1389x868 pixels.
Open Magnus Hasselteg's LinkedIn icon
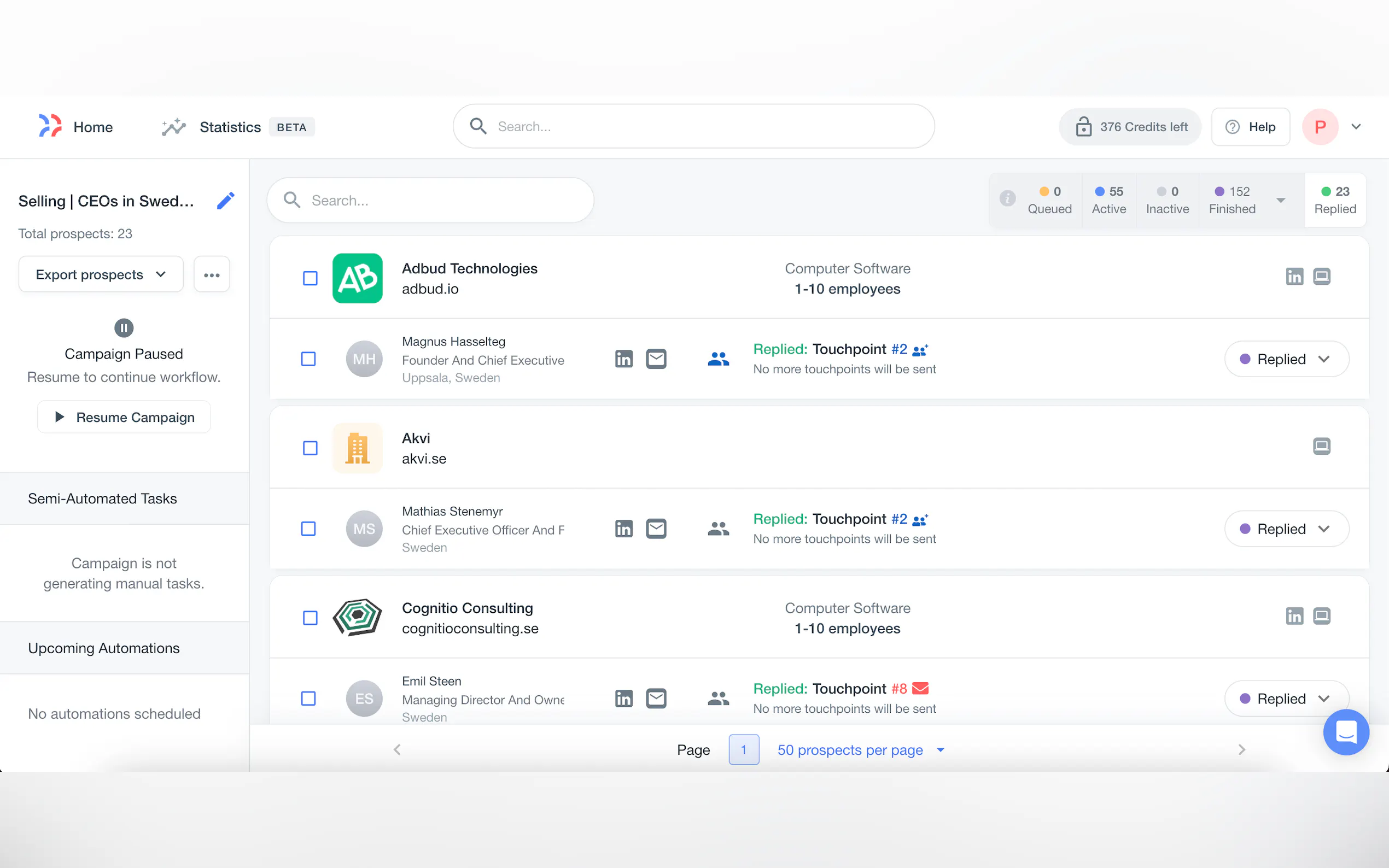pyautogui.click(x=623, y=359)
